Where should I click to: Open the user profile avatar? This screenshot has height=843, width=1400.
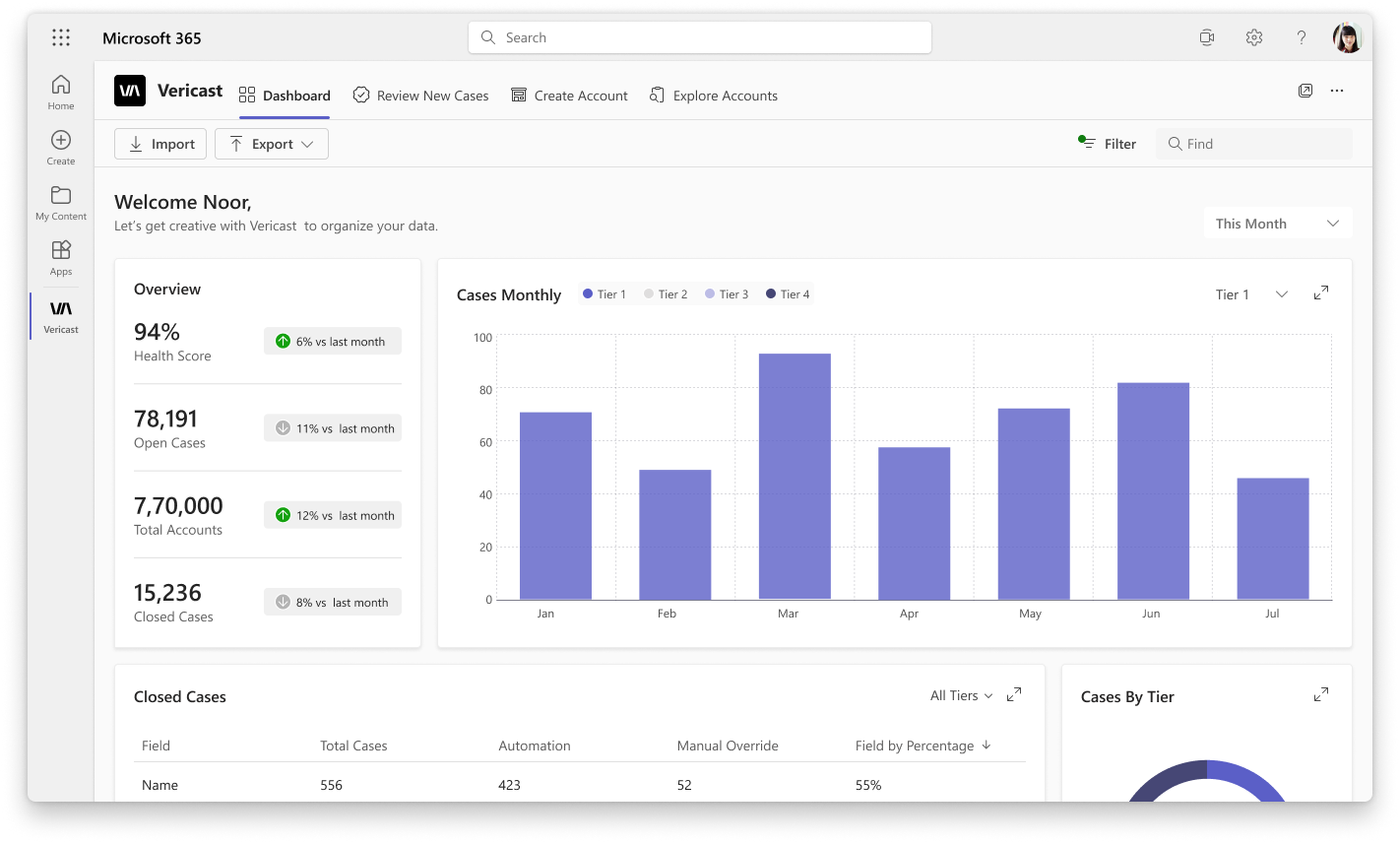[1348, 37]
